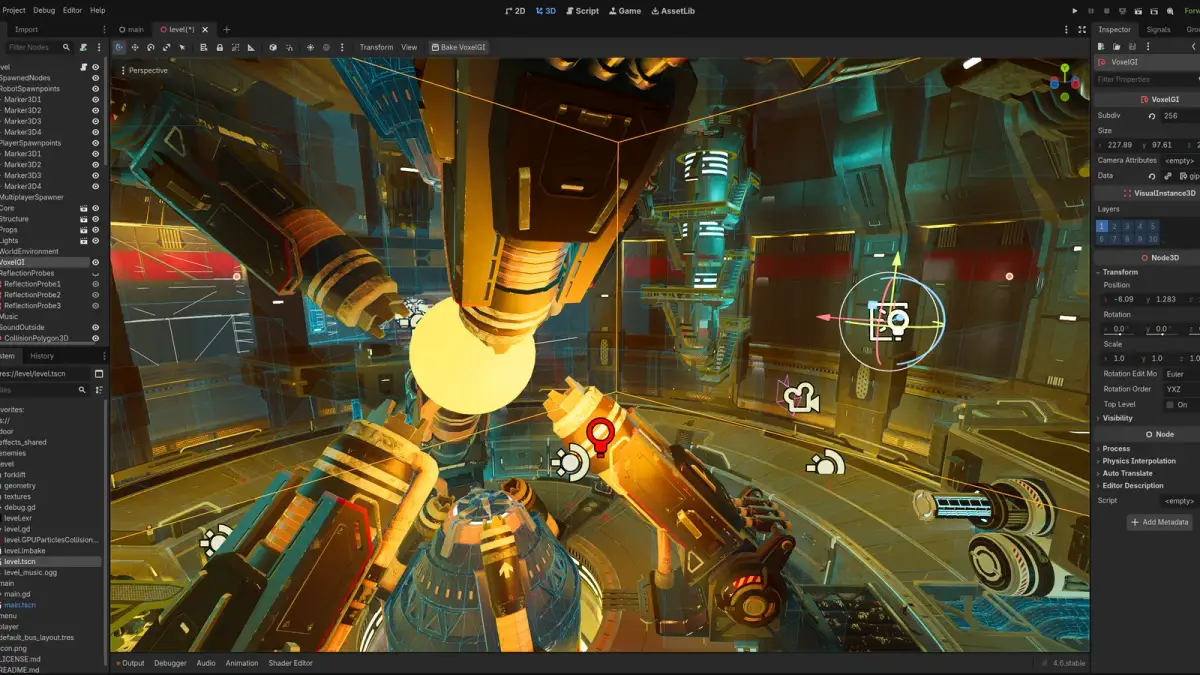Toggle preview environment globe icon
The height and width of the screenshot is (675, 1200).
327,47
